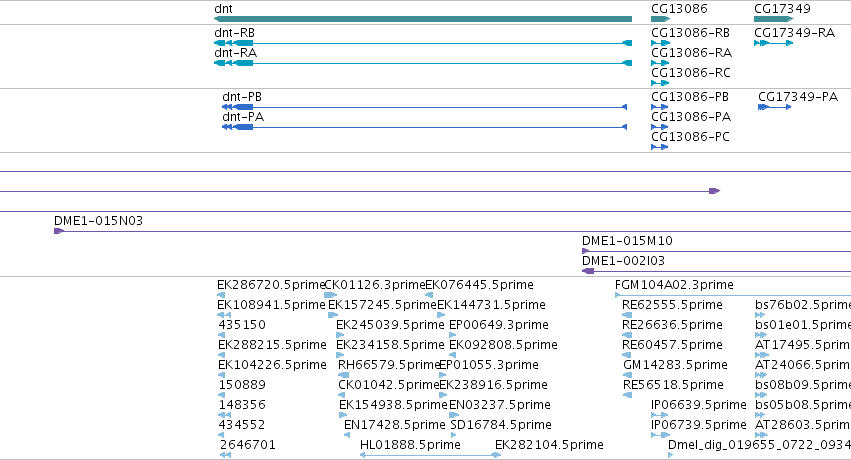Click the IP06639.5prime EST marker
Screen dimensions: 851x460
pos(659,415)
